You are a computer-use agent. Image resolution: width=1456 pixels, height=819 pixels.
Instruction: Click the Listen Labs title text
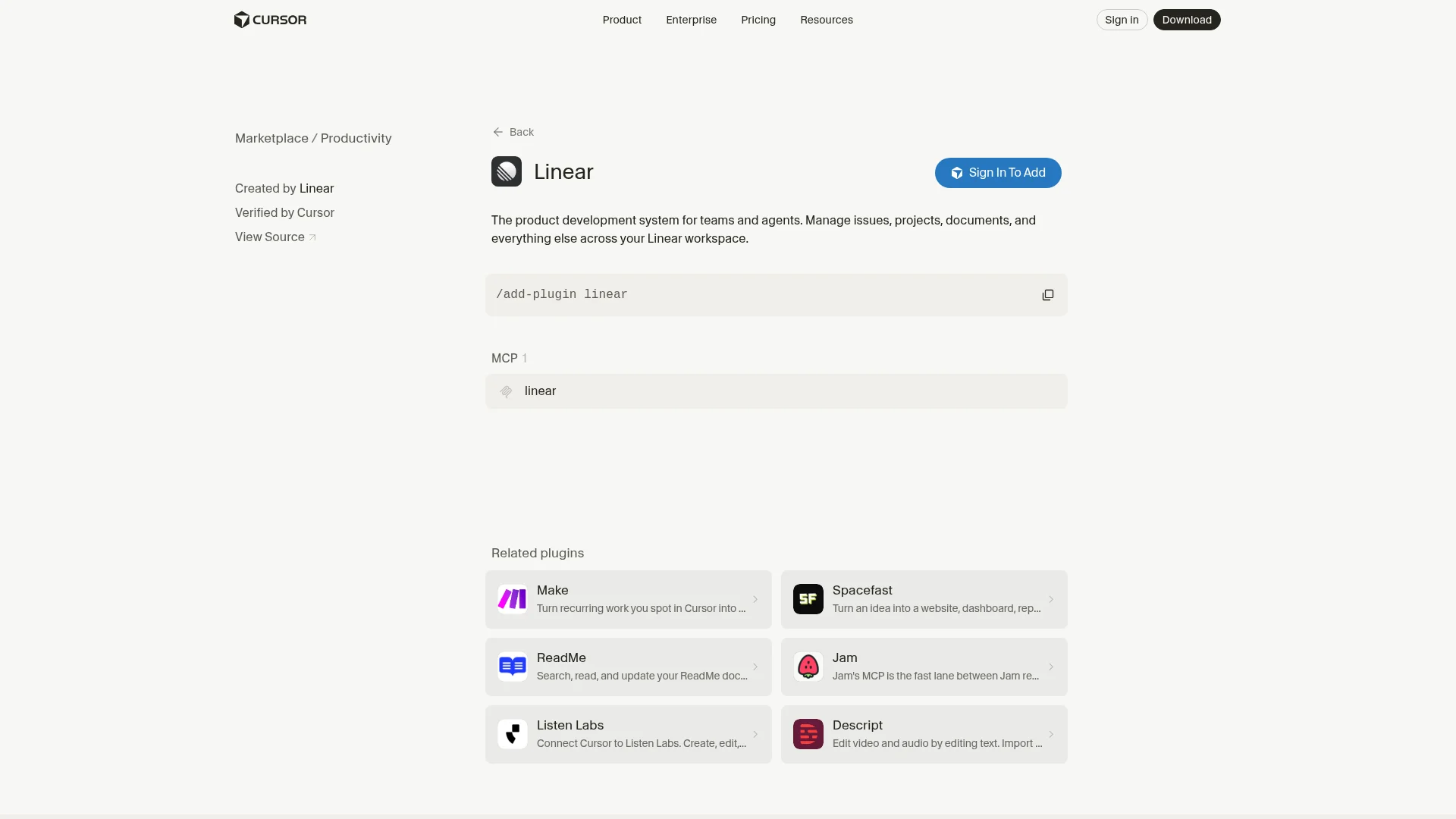pyautogui.click(x=570, y=725)
